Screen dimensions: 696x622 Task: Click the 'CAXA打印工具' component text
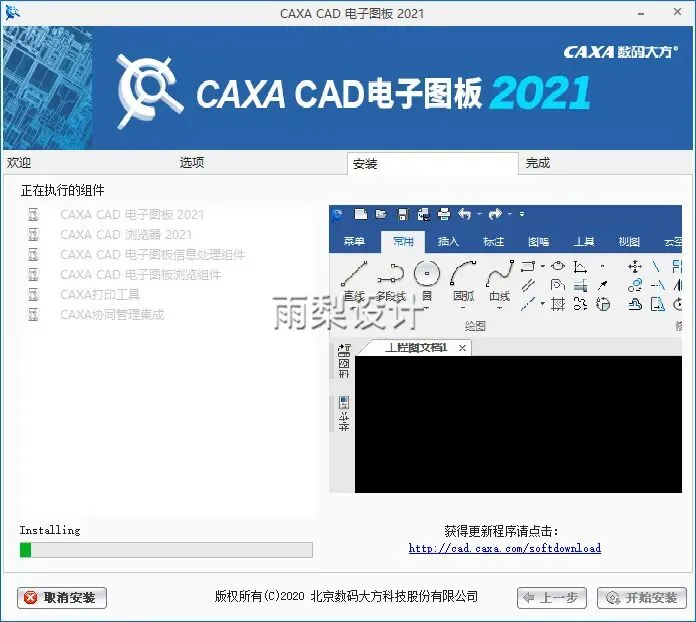pyautogui.click(x=100, y=294)
